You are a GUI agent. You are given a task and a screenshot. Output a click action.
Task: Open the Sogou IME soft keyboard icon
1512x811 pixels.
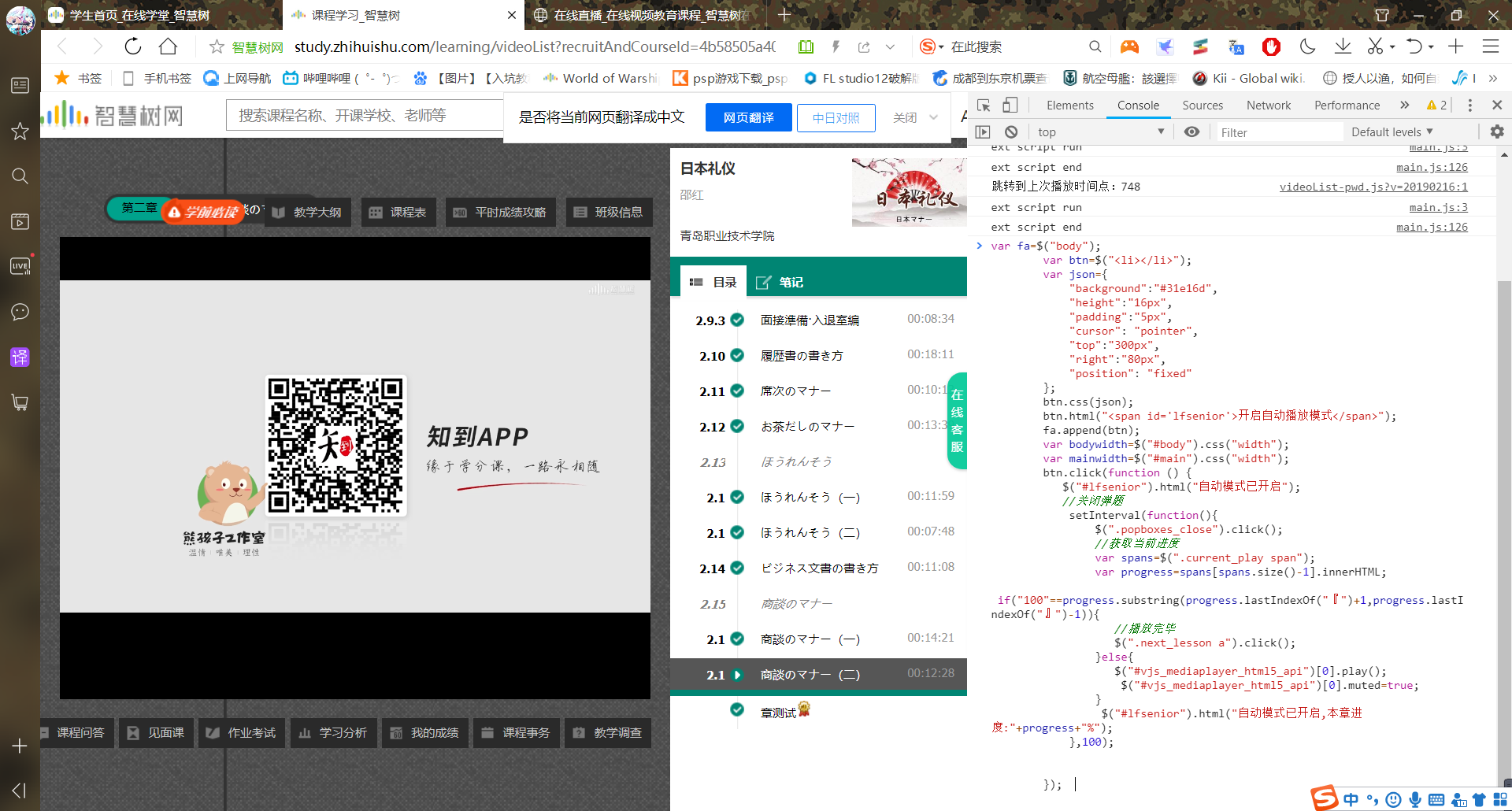1436,800
